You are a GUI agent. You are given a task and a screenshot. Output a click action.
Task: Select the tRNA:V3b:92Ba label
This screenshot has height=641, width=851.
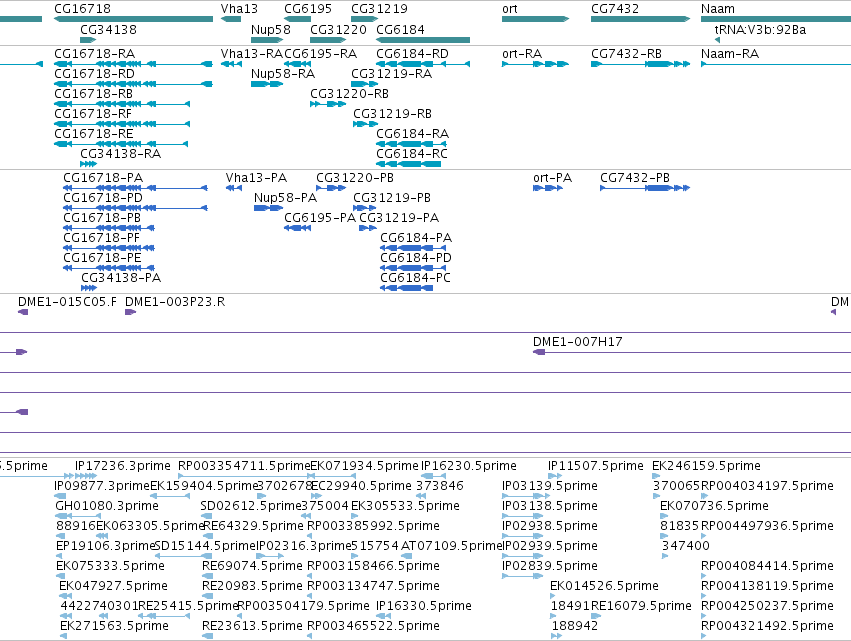[760, 29]
